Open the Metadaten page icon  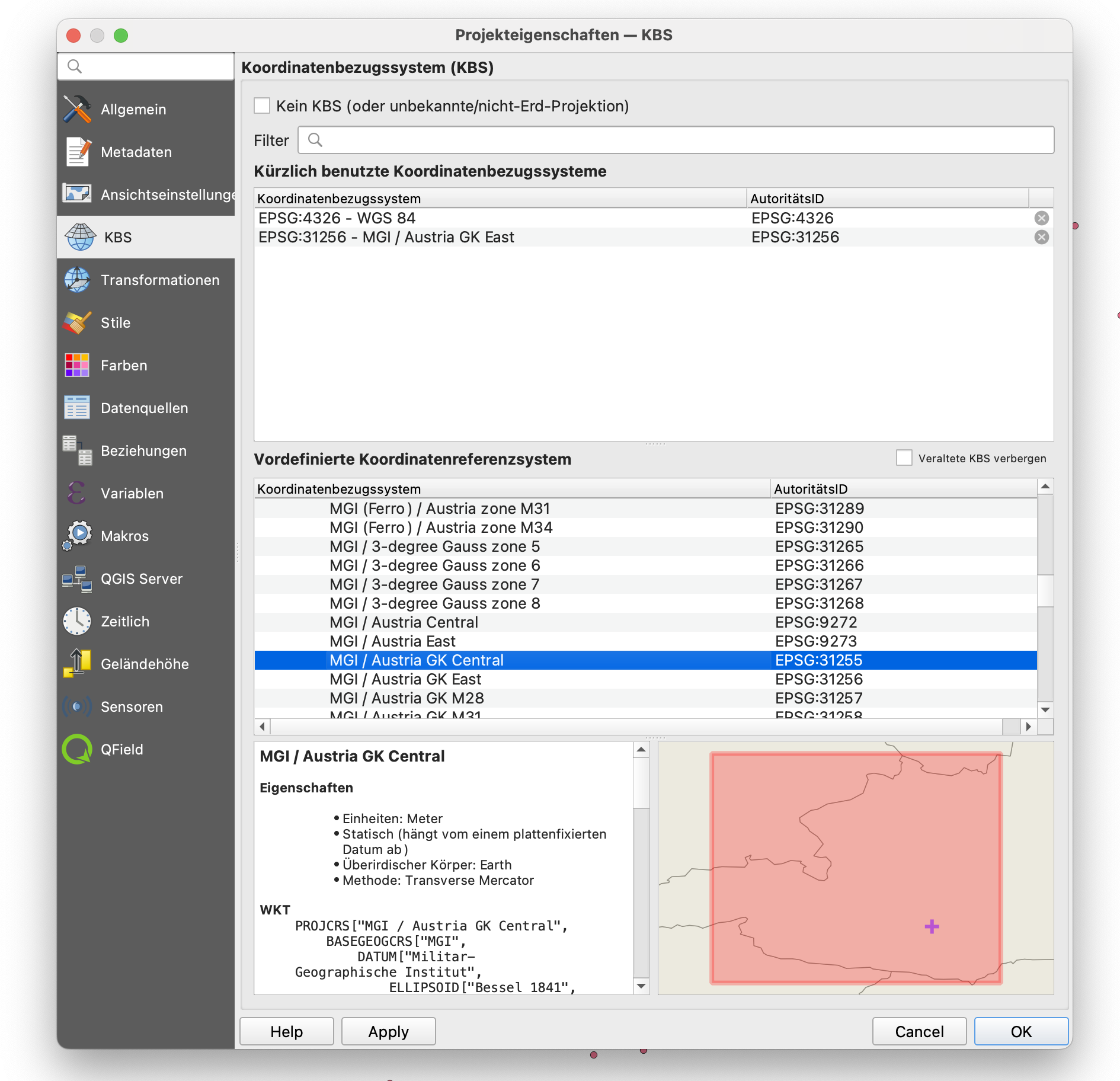(78, 152)
